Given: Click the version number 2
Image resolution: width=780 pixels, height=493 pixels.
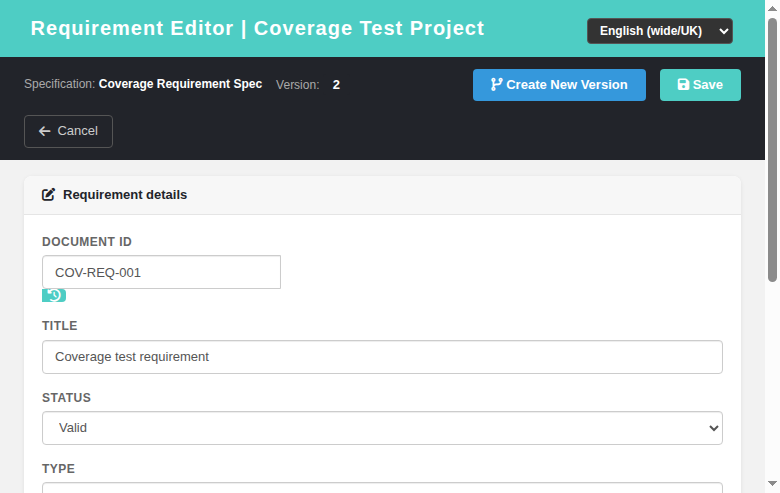Looking at the screenshot, I should (336, 85).
